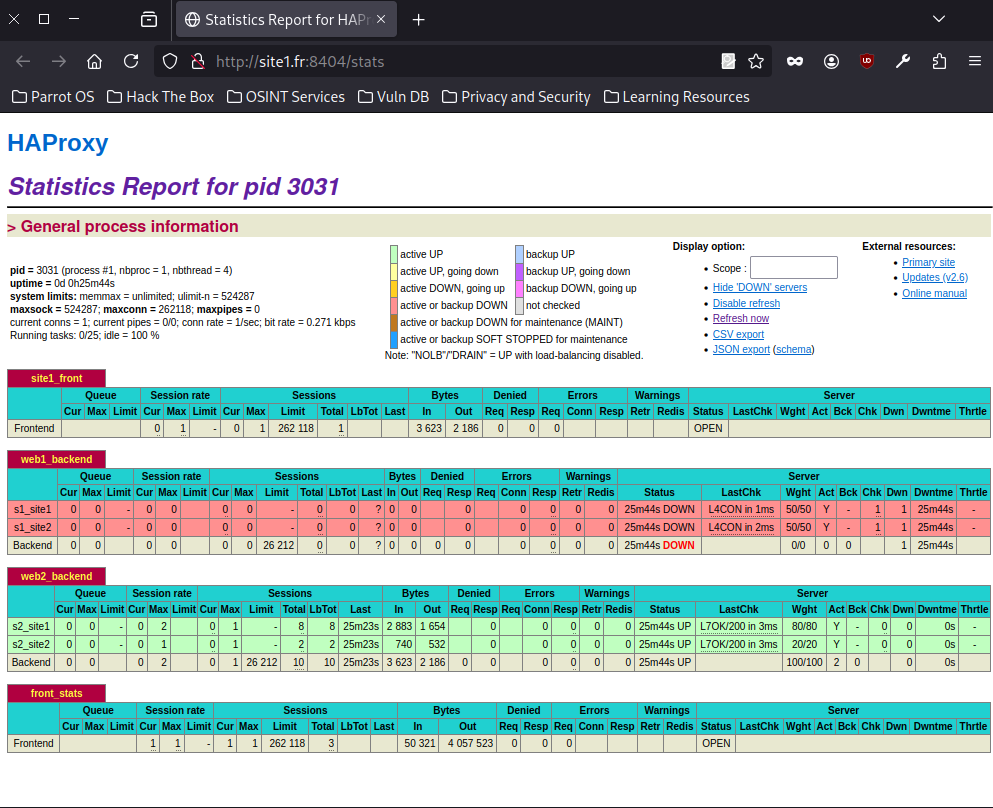Click the Hide 'DOWN' servers link
The image size is (993, 808).
pos(760,287)
